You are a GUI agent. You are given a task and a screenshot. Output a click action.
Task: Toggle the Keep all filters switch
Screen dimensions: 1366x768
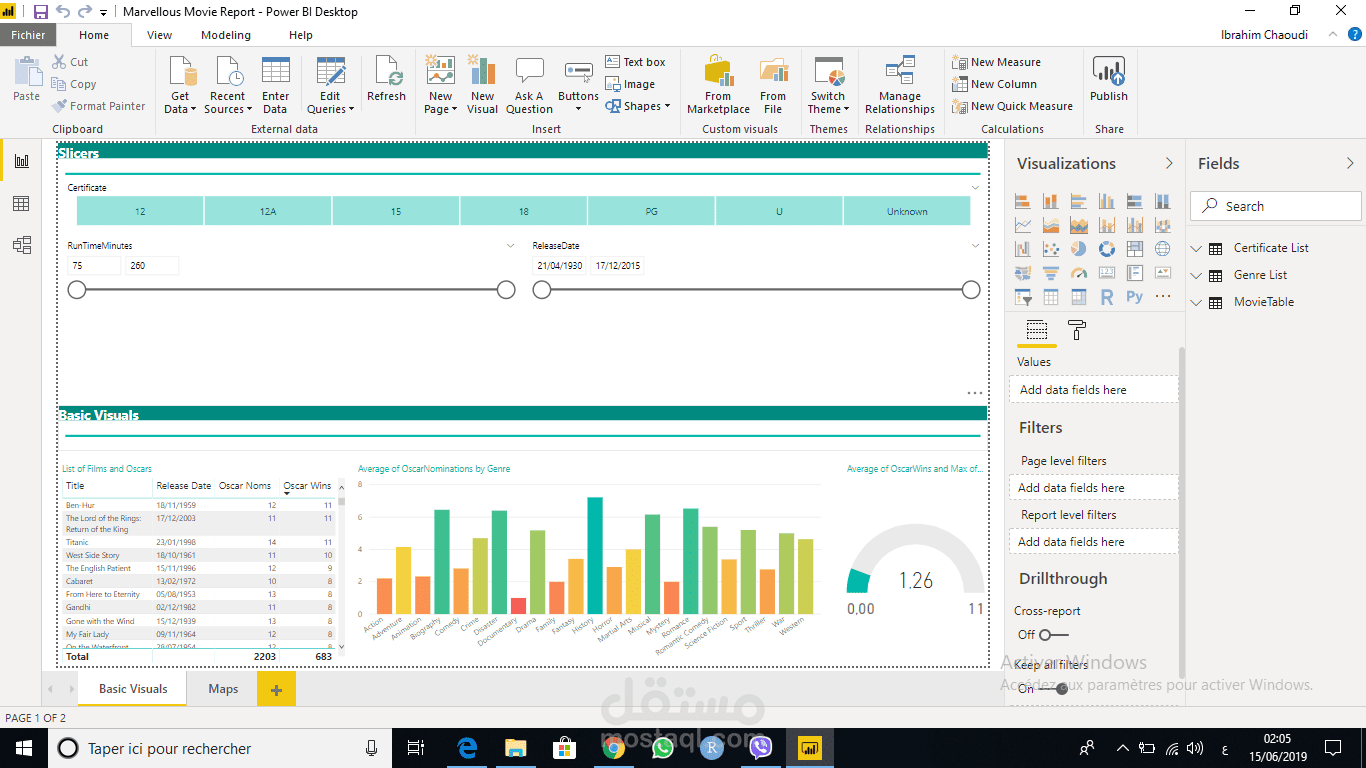point(1054,689)
